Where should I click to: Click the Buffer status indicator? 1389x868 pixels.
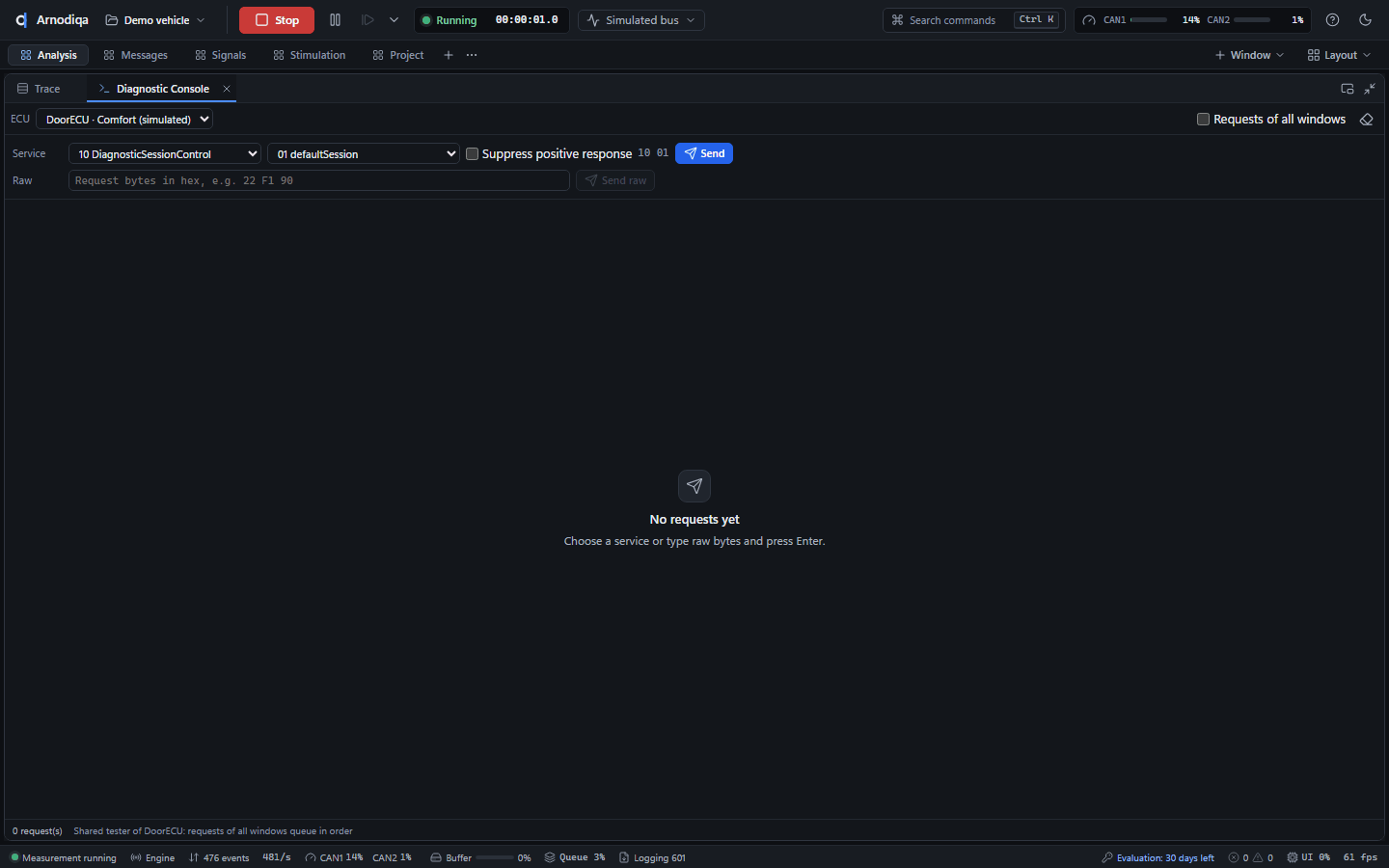pos(480,857)
